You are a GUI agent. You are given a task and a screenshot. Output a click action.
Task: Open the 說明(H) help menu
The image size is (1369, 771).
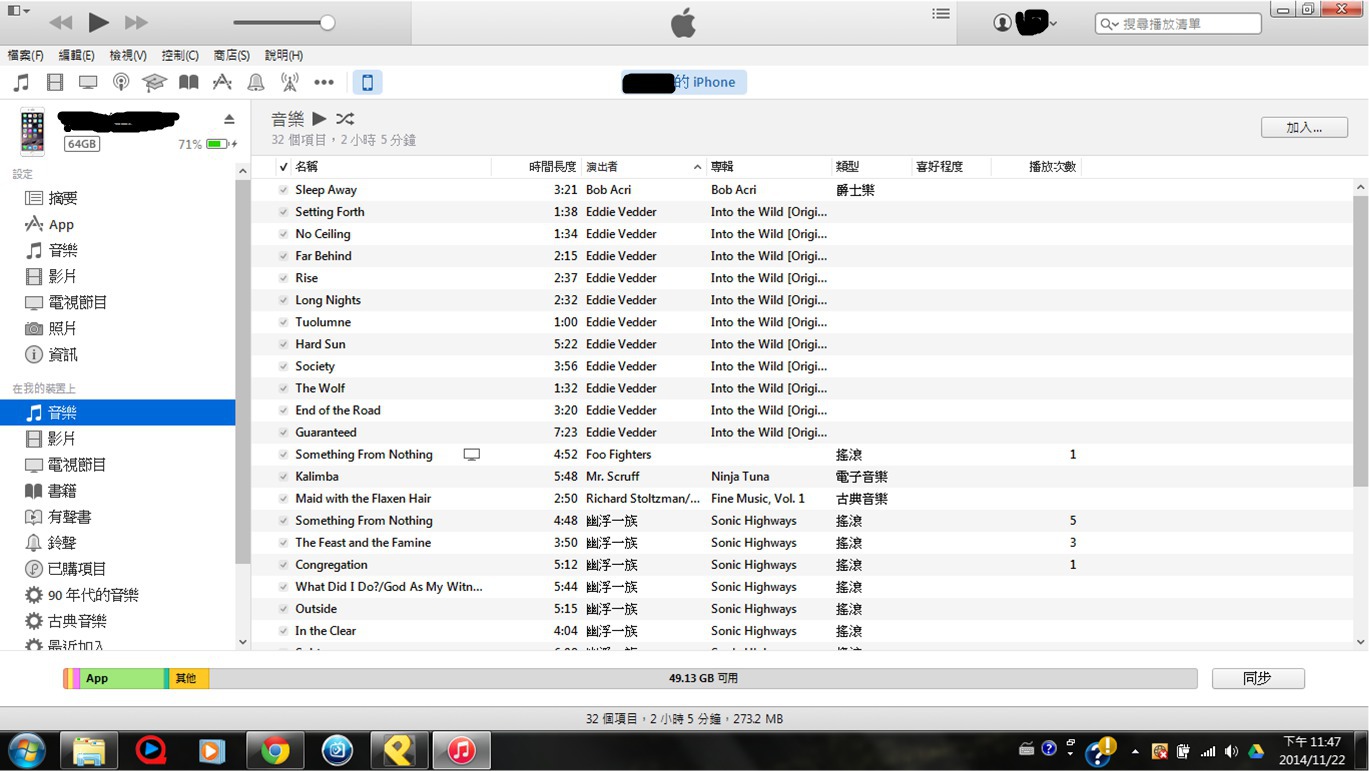tap(284, 56)
